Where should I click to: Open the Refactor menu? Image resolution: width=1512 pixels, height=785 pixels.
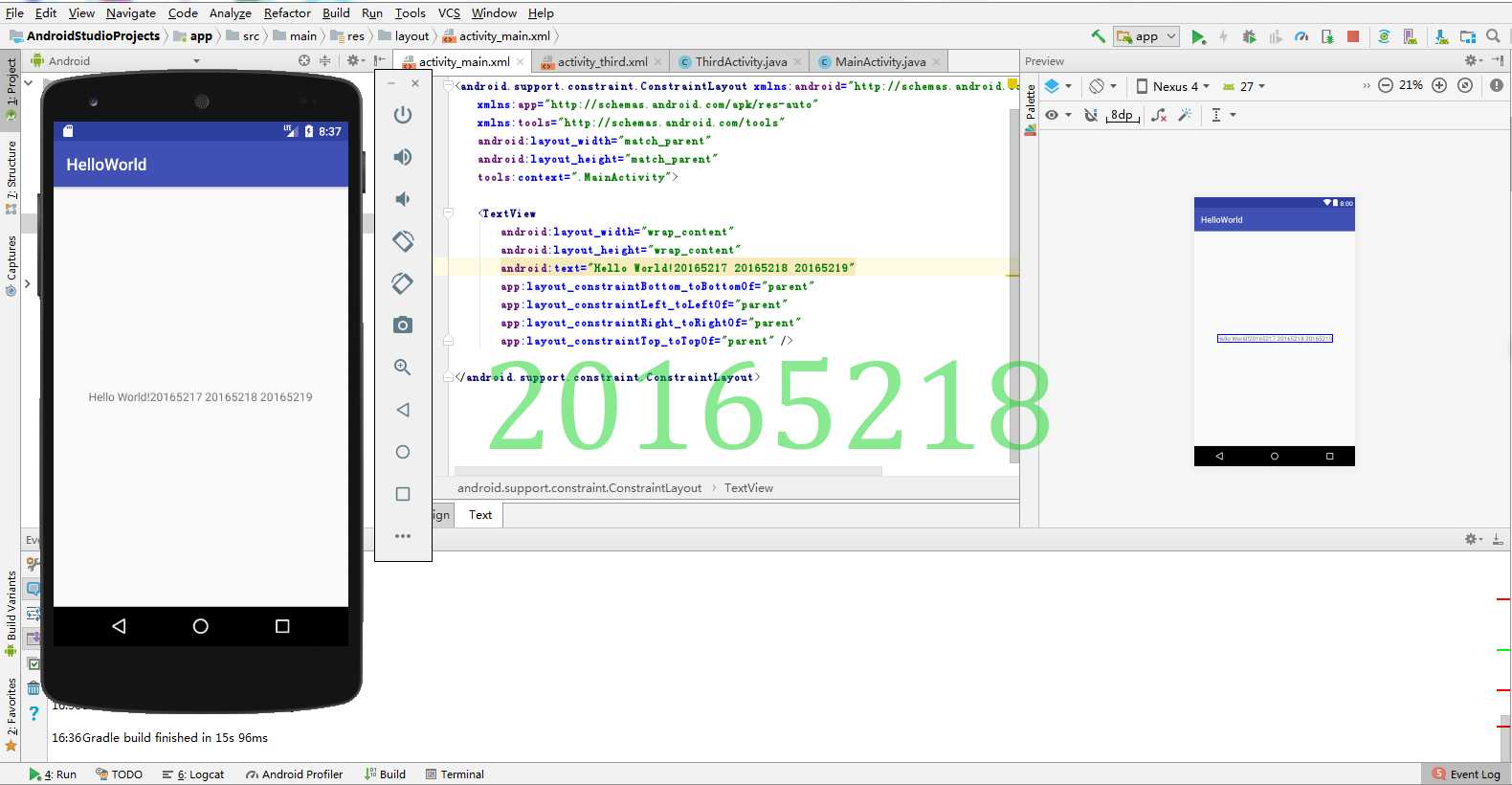pos(287,12)
